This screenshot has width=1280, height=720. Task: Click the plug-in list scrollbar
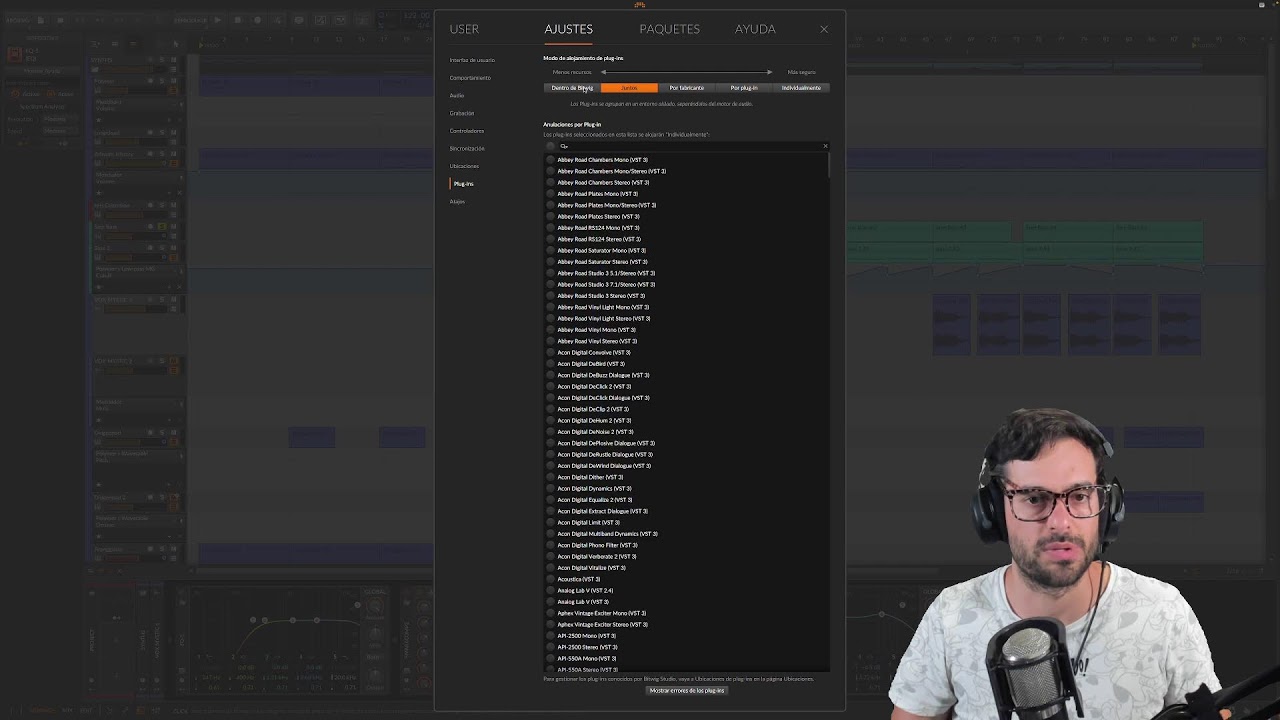pyautogui.click(x=828, y=166)
